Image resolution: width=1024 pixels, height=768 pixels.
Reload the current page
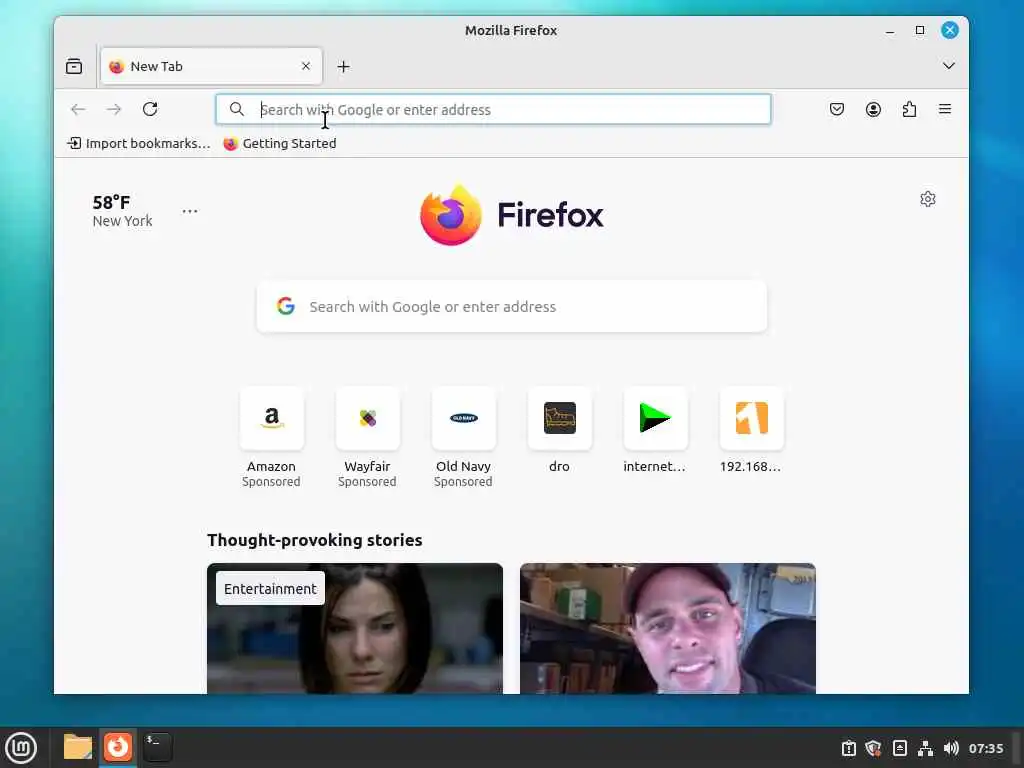150,109
